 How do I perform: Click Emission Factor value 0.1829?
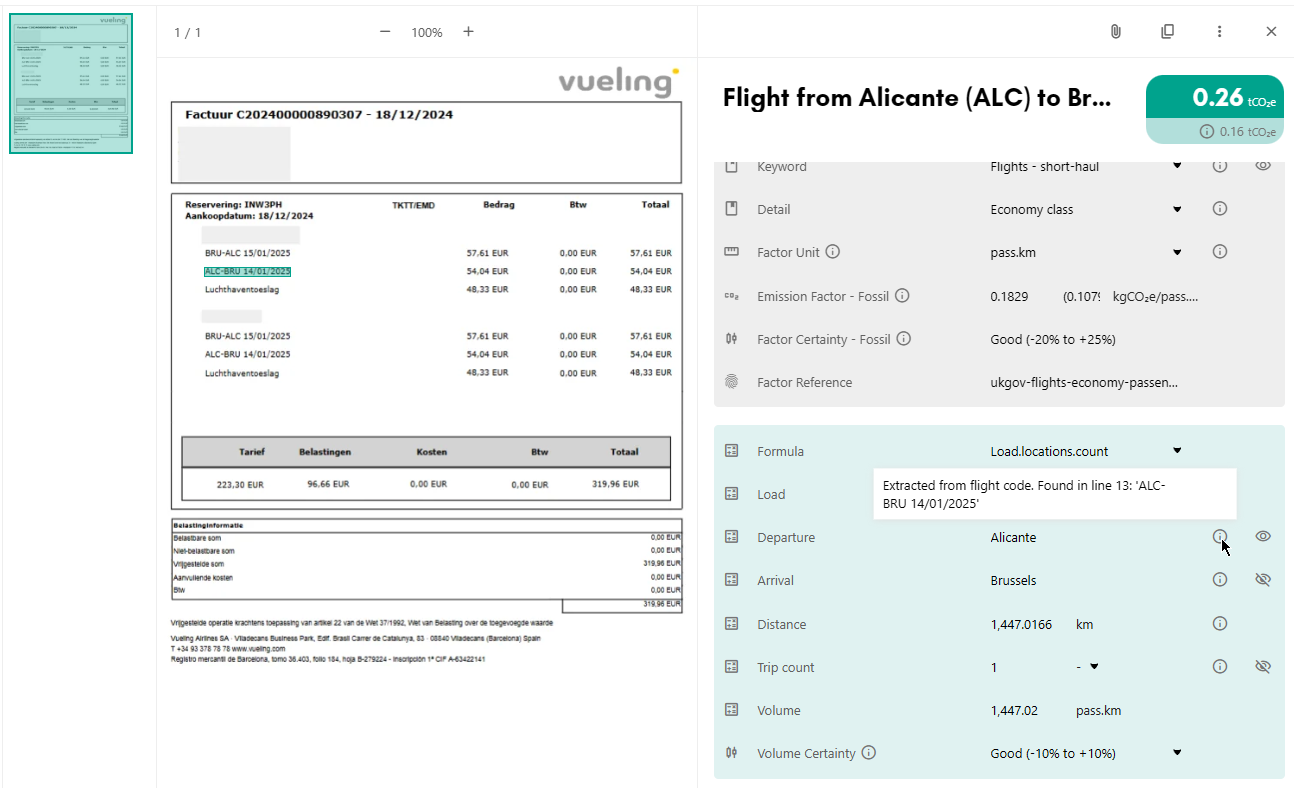(1010, 297)
